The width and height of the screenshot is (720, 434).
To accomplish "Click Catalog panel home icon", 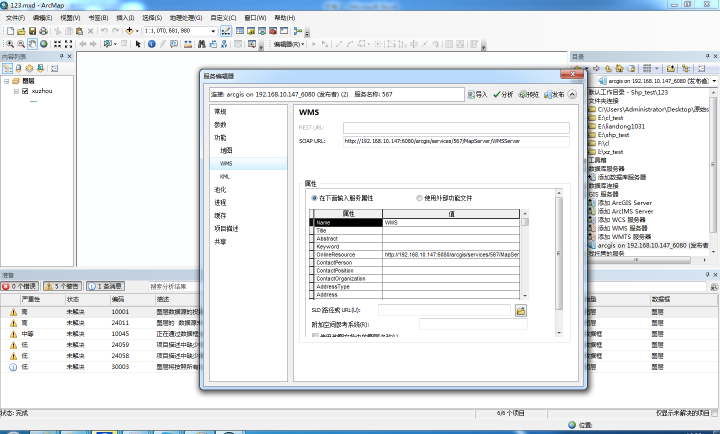I will (619, 68).
